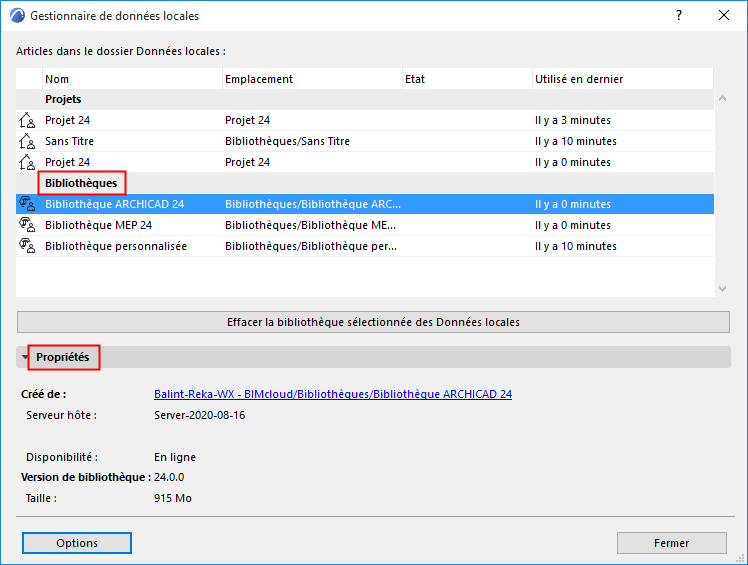Close the Gestionnaire de données locales dialog
This screenshot has height=565, width=748.
(724, 15)
